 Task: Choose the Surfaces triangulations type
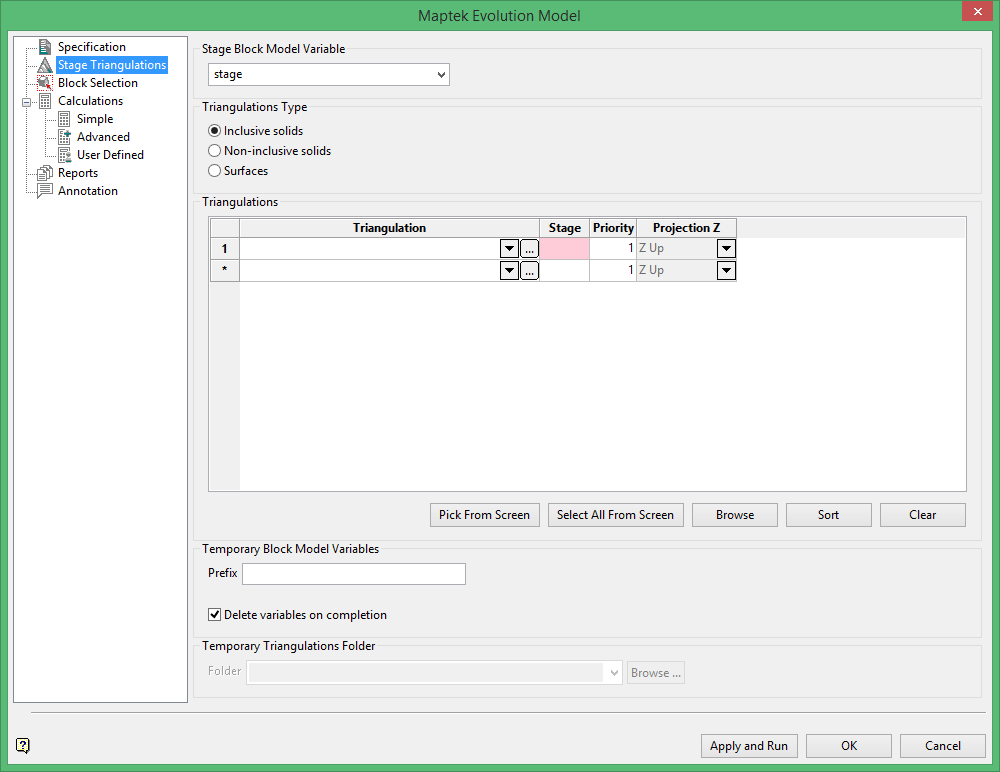pyautogui.click(x=214, y=170)
